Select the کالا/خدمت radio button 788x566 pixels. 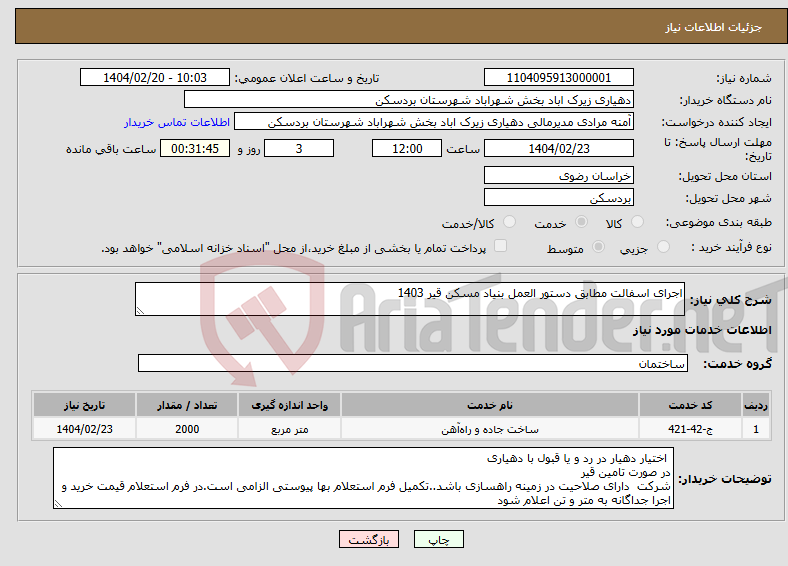510,222
